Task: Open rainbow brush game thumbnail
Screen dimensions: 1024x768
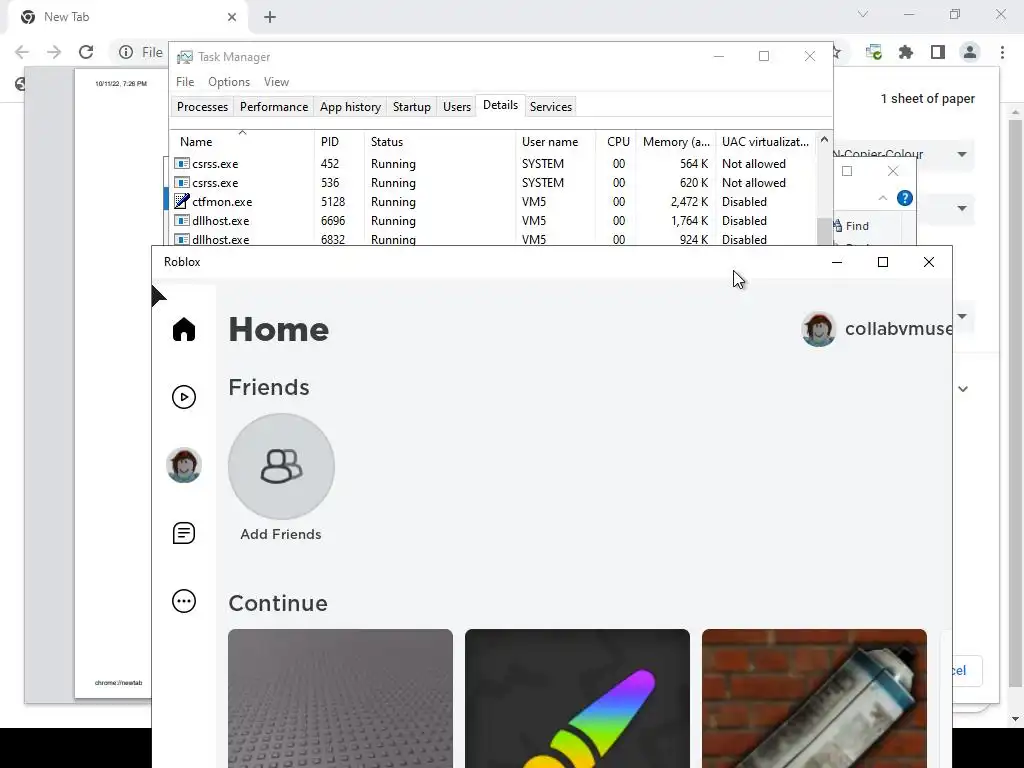Action: (577, 698)
